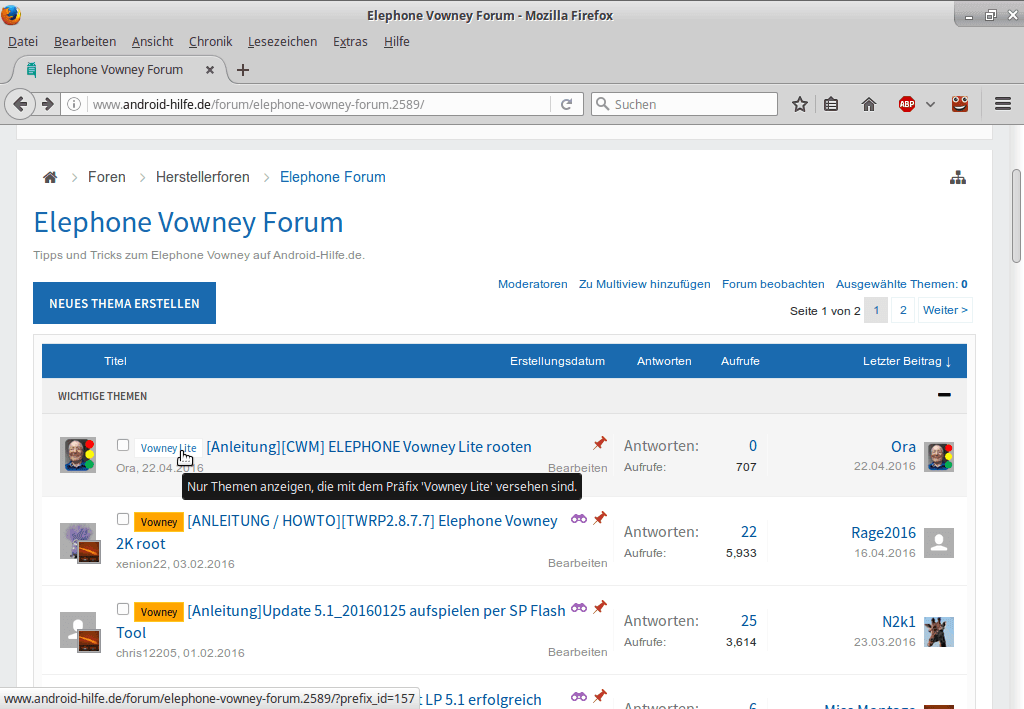Select checkbox for TWRP2.8.7.7 thread
The width and height of the screenshot is (1024, 709).
[123, 519]
